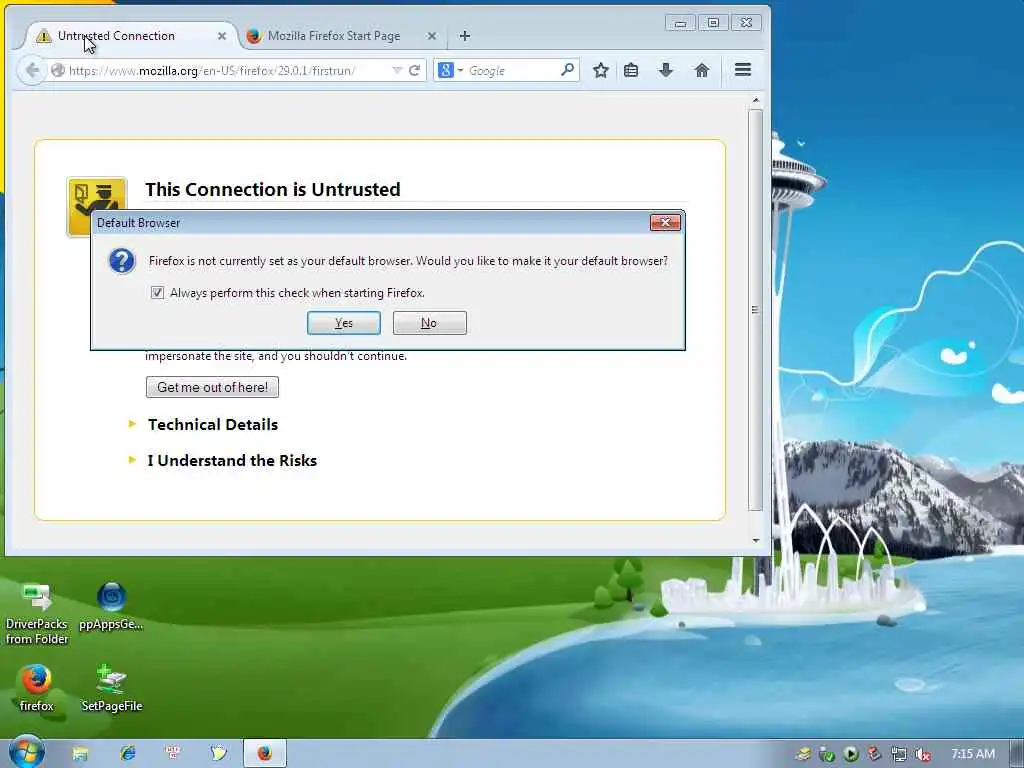Click the Firefox back arrow button
This screenshot has width=1024, height=768.
coord(31,70)
